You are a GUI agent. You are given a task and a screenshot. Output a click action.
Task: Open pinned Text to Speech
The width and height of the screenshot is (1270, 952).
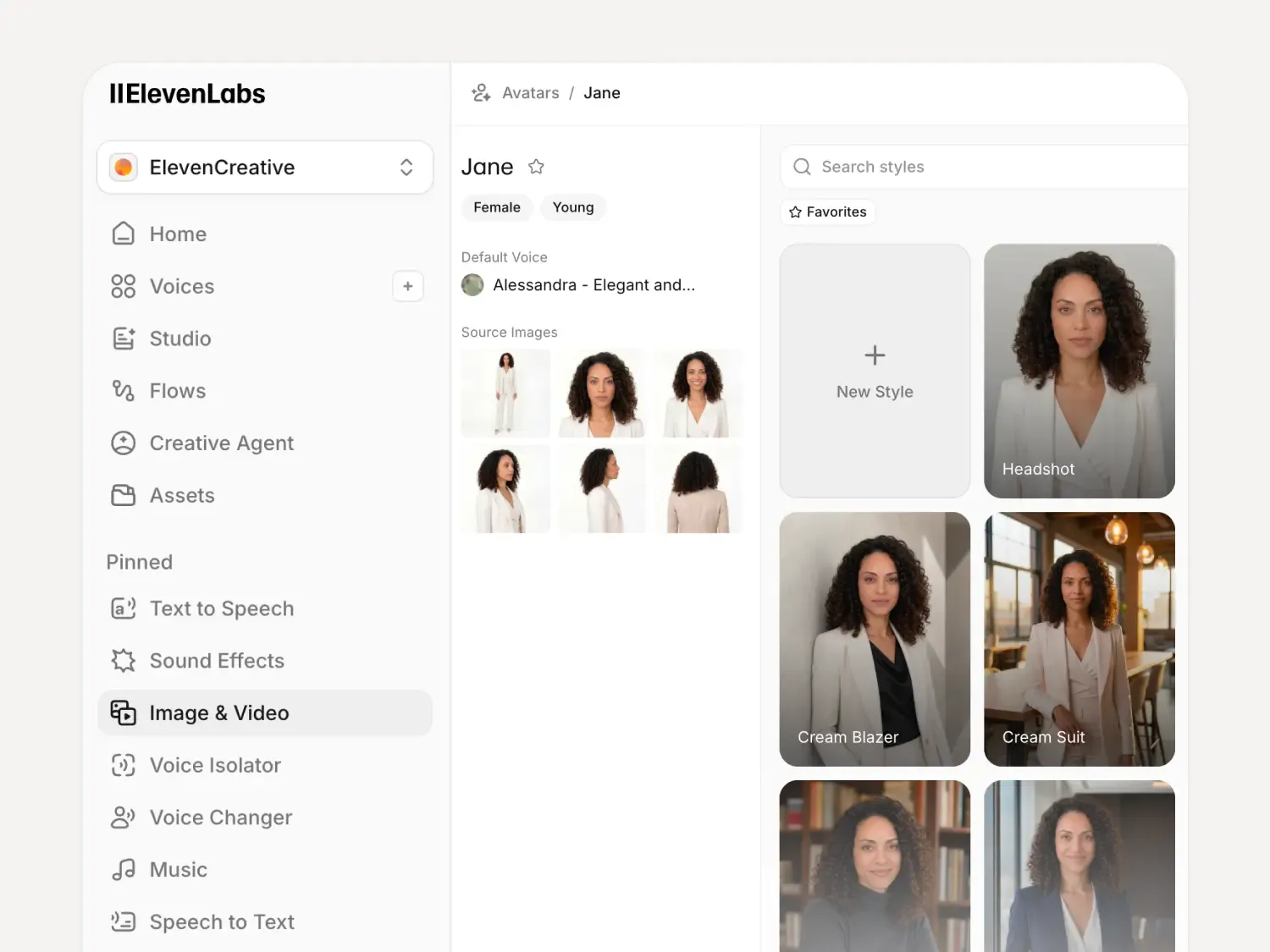265,608
